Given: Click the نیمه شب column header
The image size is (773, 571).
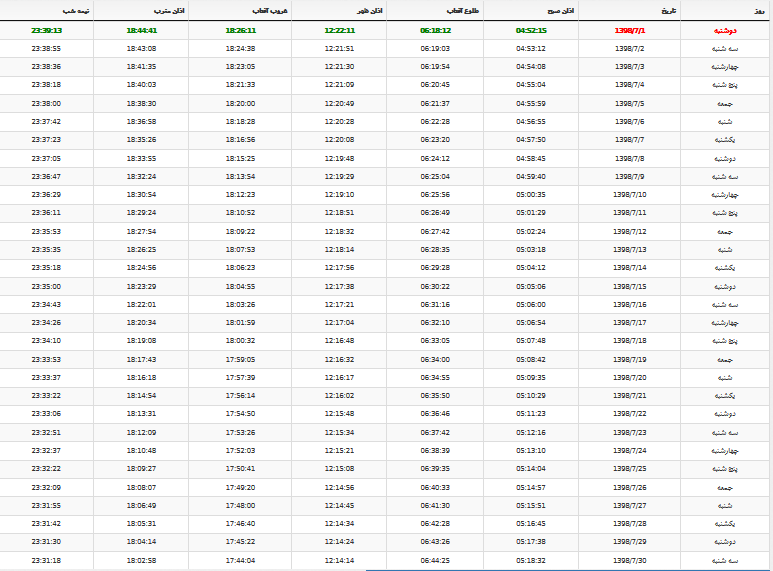Looking at the screenshot, I should [76, 11].
